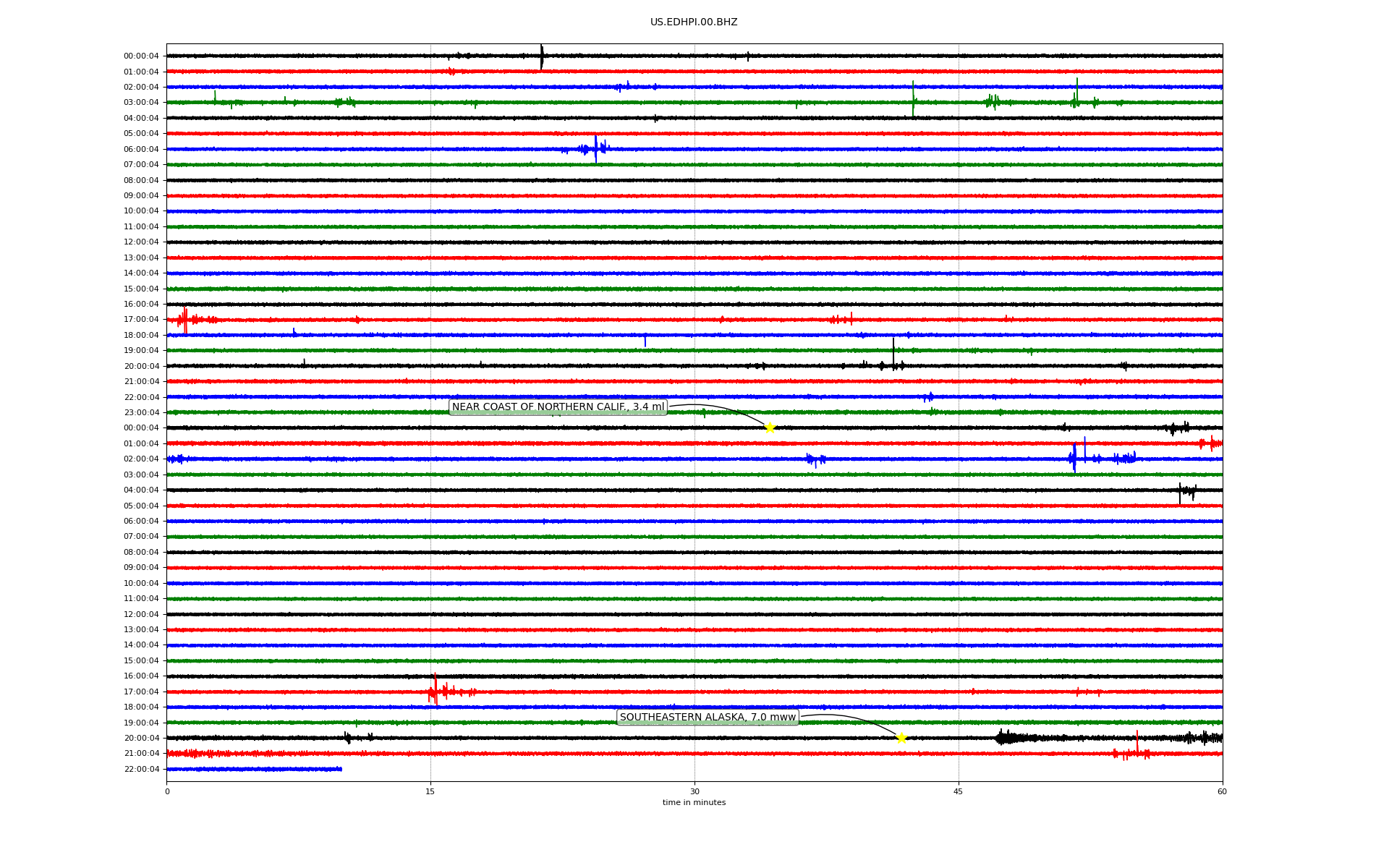Click the 30 tick label on x-axis
This screenshot has height=868, width=1389.
coord(694,791)
